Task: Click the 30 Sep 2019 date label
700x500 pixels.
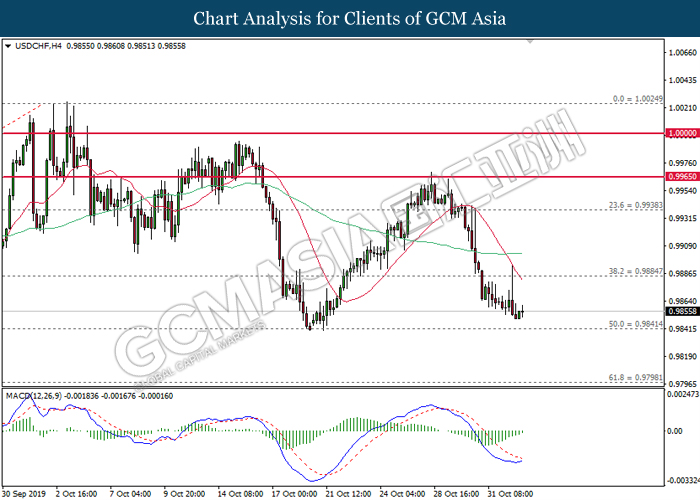Action: click(26, 492)
